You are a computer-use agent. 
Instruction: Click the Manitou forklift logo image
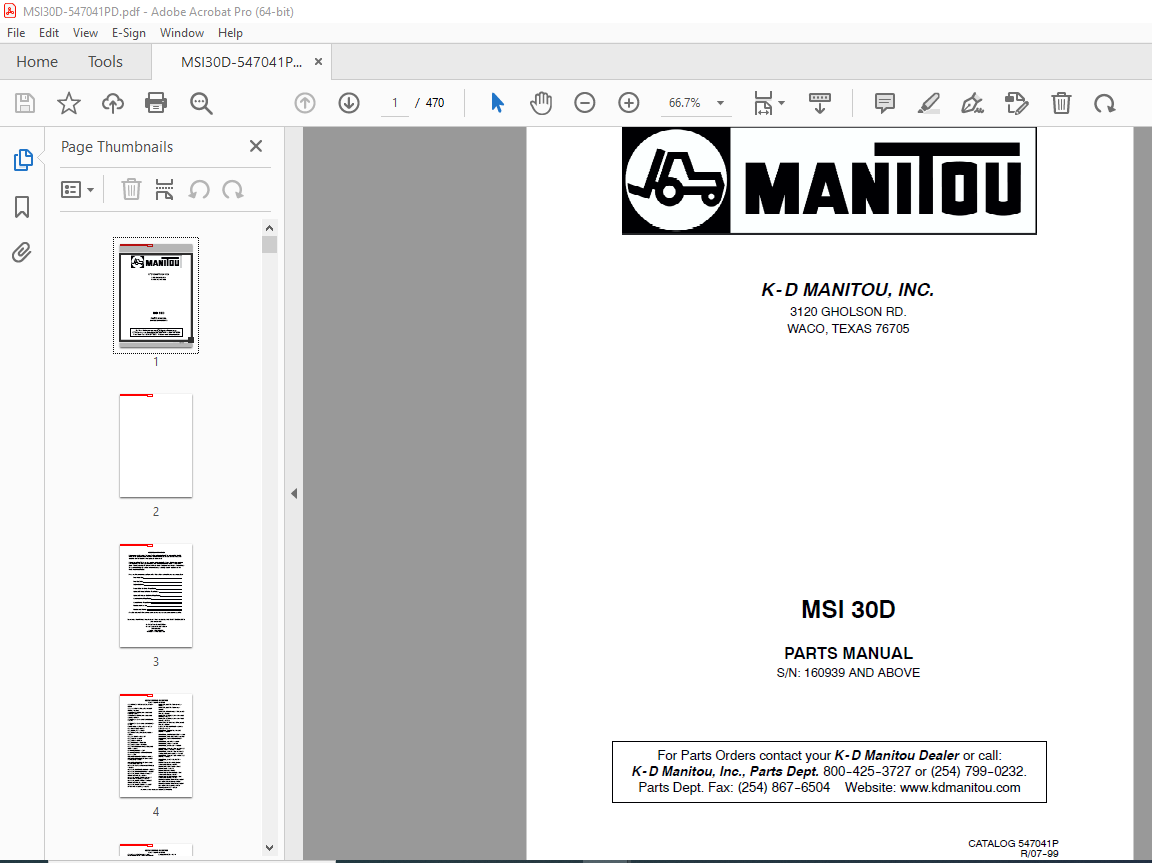(x=676, y=181)
